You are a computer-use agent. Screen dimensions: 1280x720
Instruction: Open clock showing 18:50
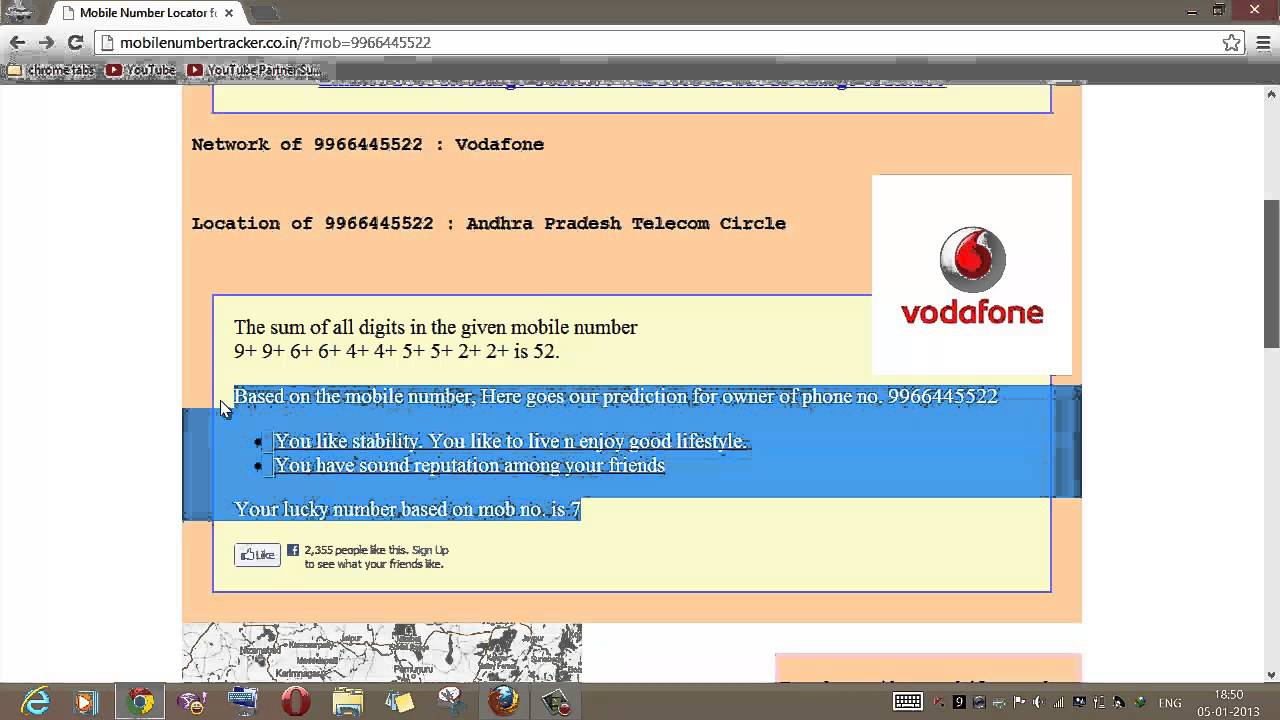[x=1228, y=702]
